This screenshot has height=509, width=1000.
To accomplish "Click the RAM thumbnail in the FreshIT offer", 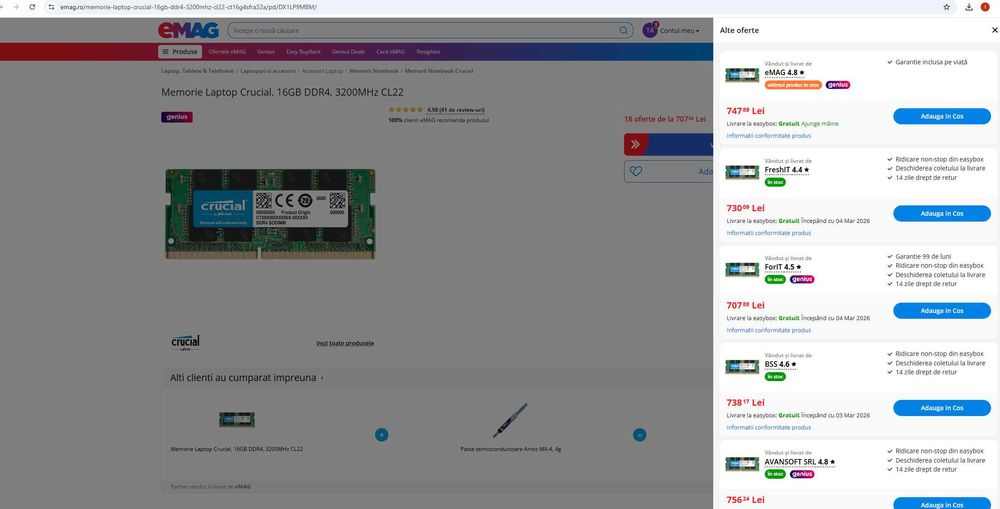I will click(x=742, y=172).
